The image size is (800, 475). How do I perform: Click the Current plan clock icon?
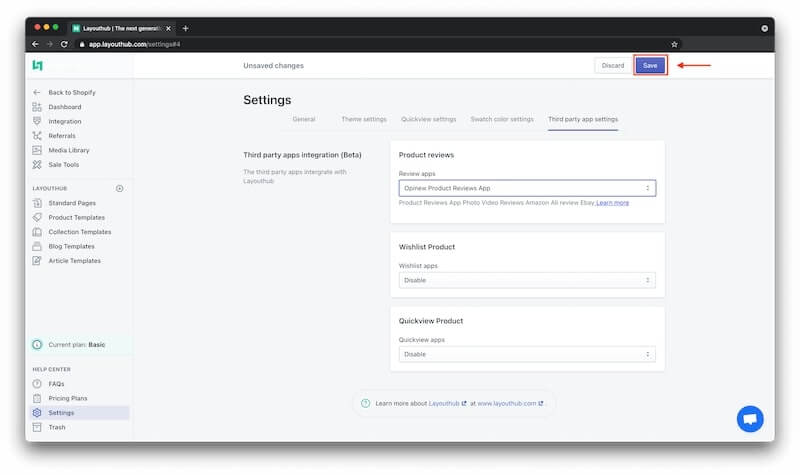37,344
